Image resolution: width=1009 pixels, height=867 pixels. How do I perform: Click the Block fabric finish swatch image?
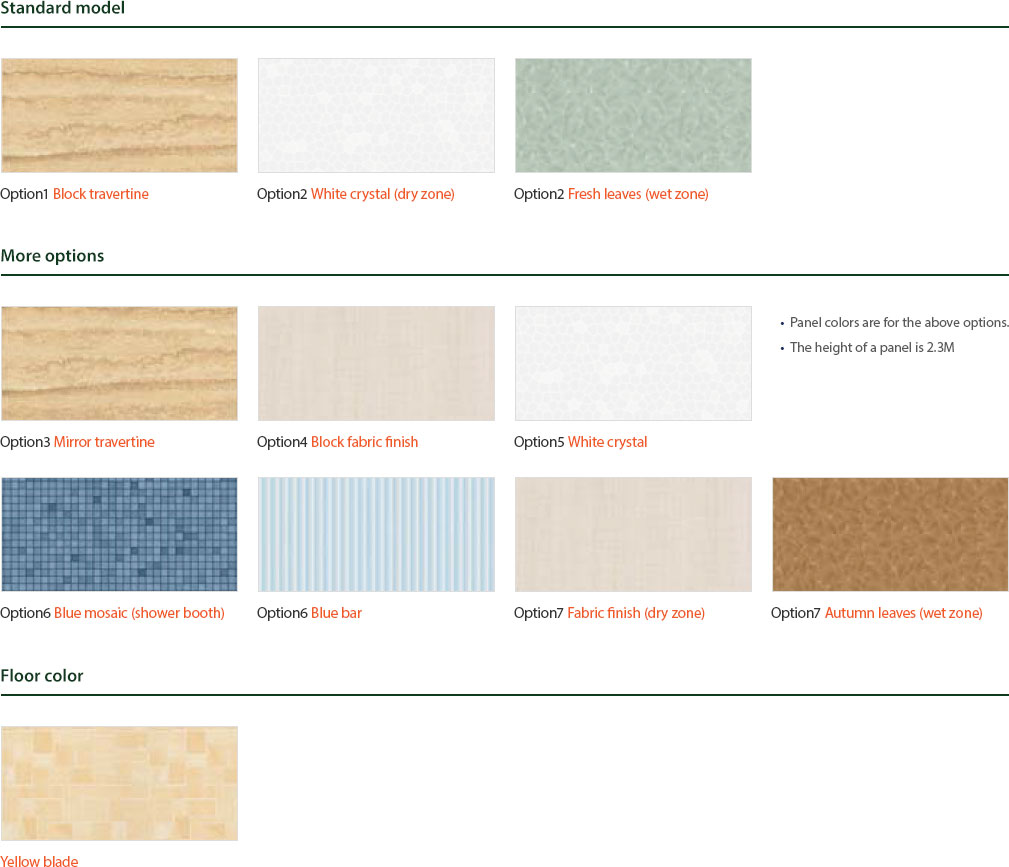(x=376, y=363)
